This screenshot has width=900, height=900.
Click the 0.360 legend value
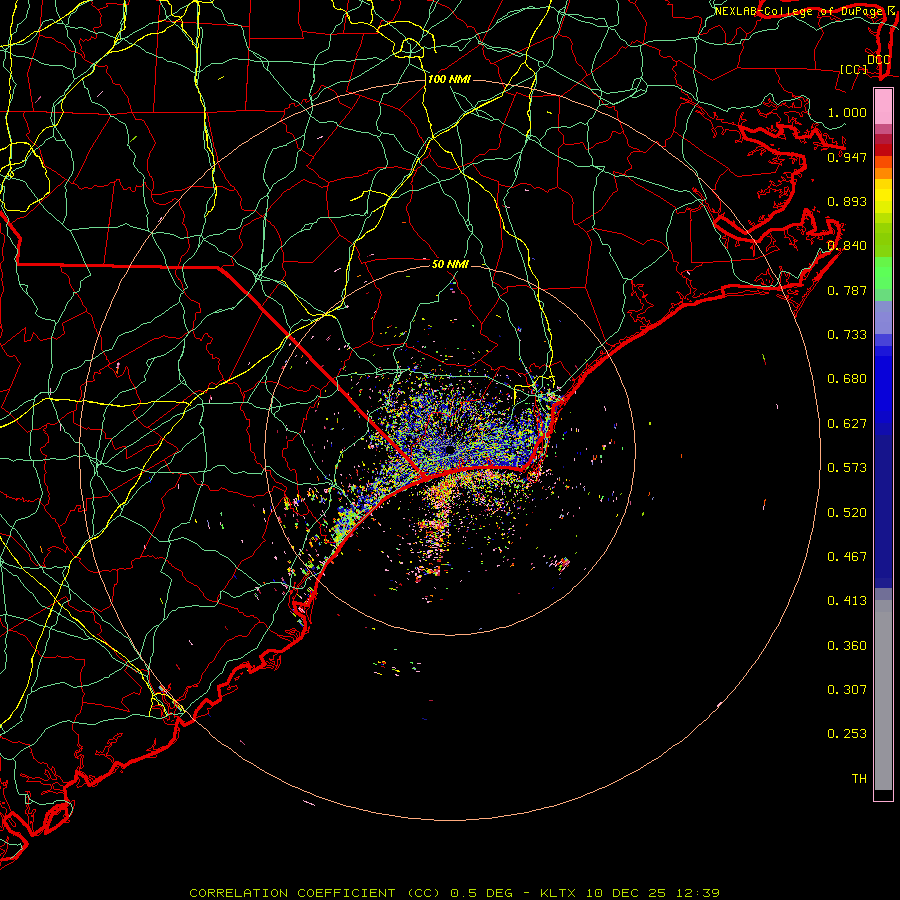(x=847, y=646)
